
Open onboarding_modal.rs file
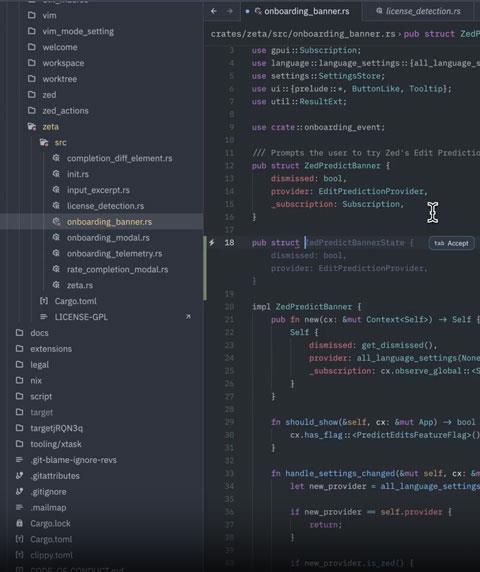[x=108, y=237]
